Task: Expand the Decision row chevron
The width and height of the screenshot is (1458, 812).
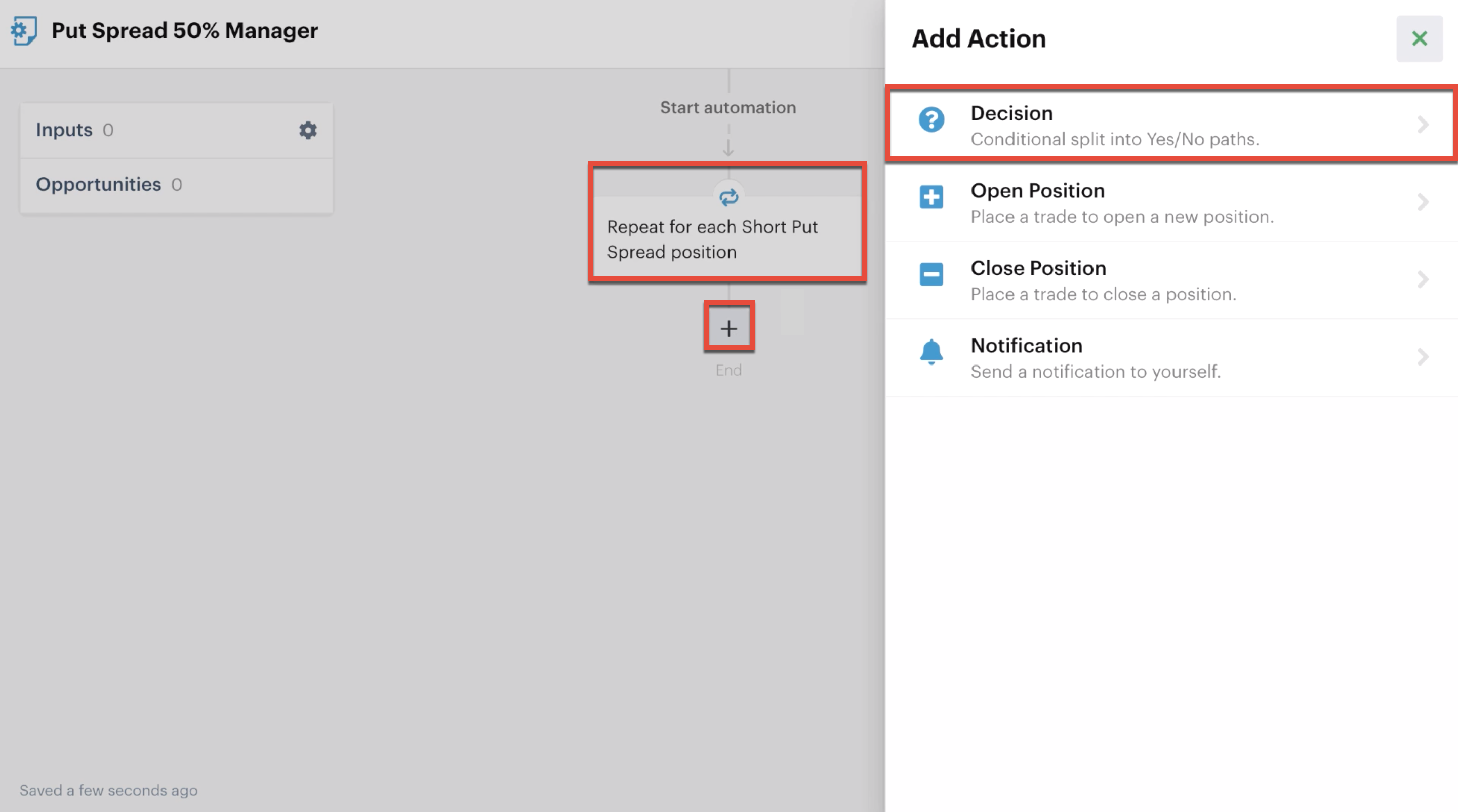Action: 1423,125
